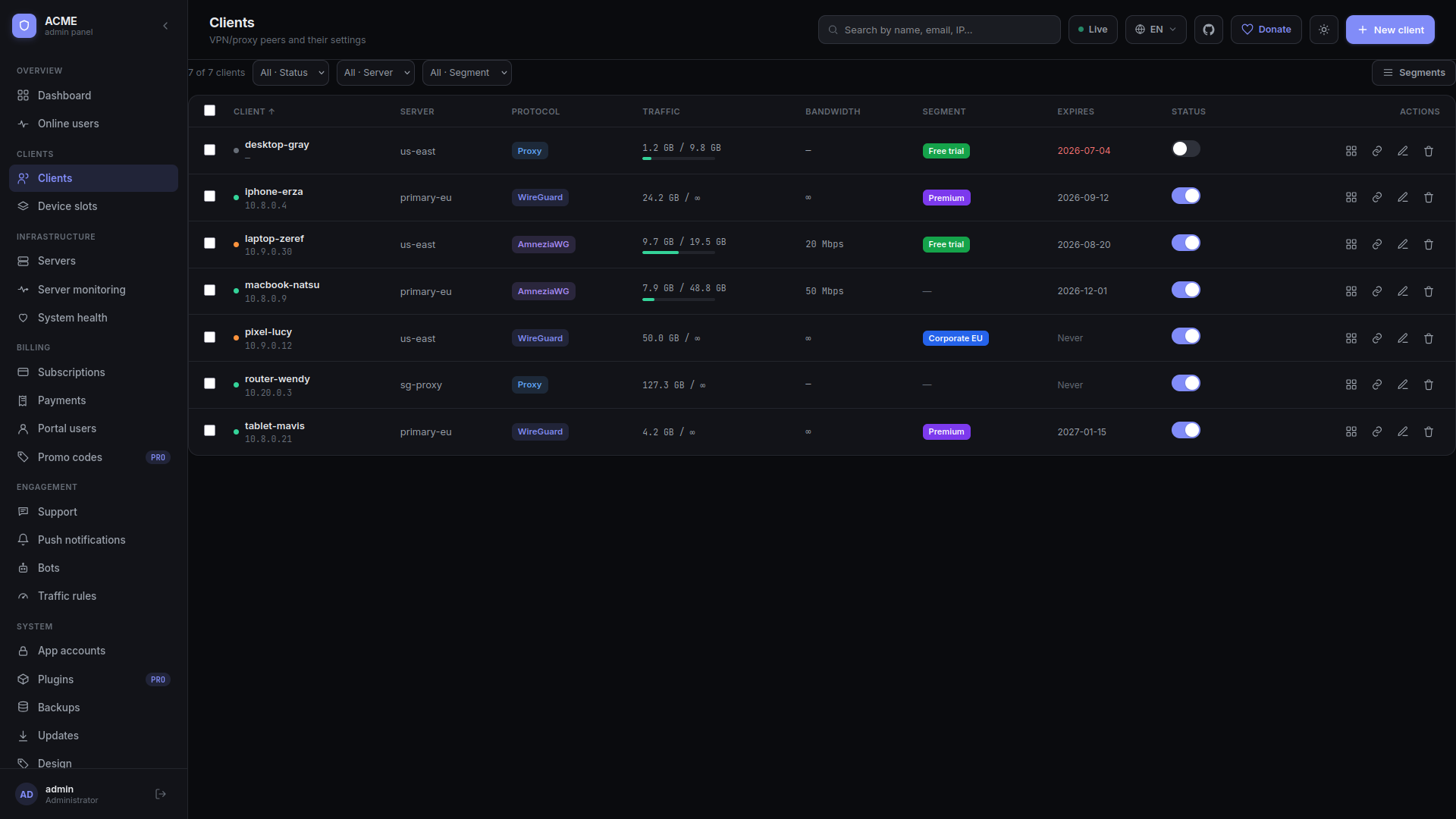Open the All · Status filter dropdown

(x=290, y=73)
